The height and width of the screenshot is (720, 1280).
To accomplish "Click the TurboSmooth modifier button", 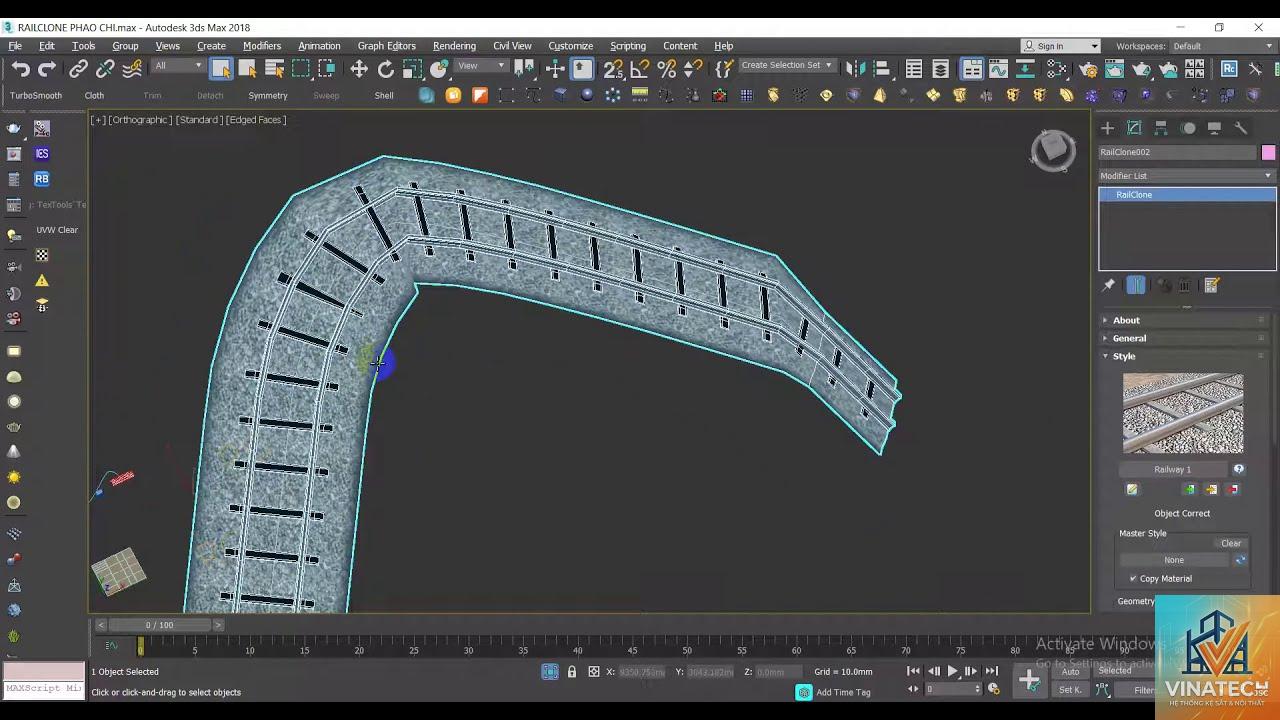I will pos(36,96).
